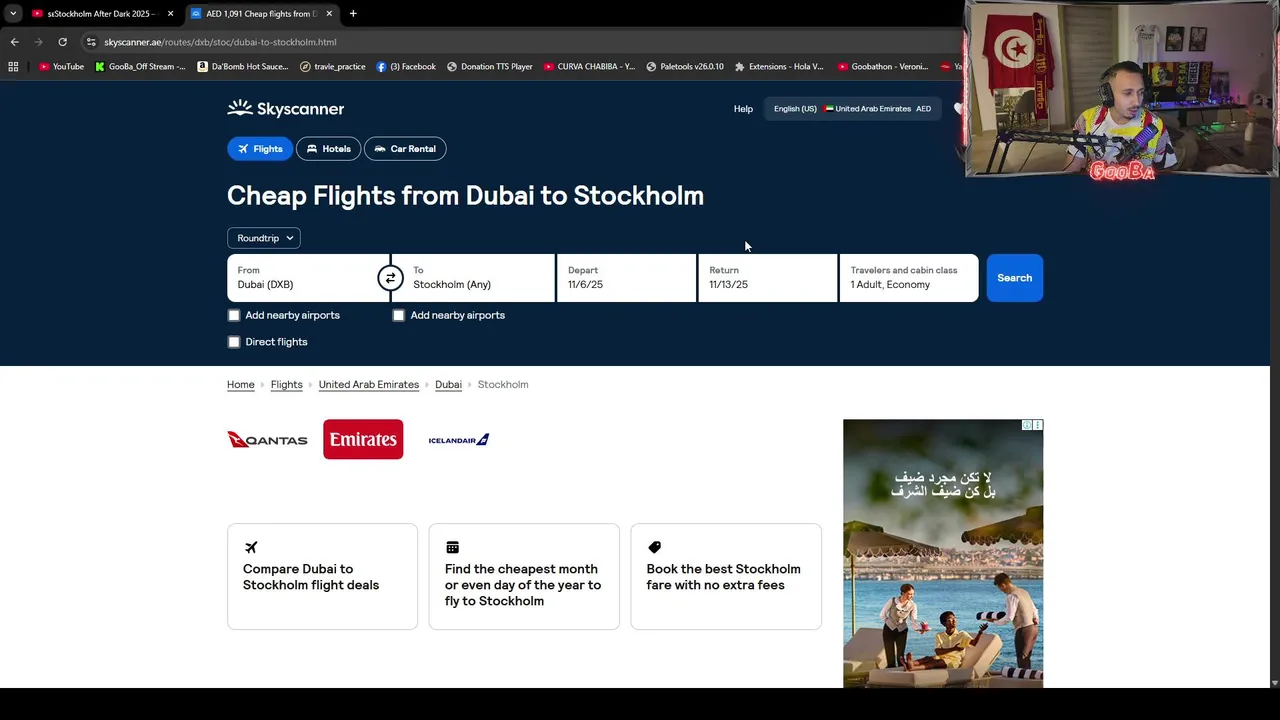Switch to the Hotels tab

[329, 149]
